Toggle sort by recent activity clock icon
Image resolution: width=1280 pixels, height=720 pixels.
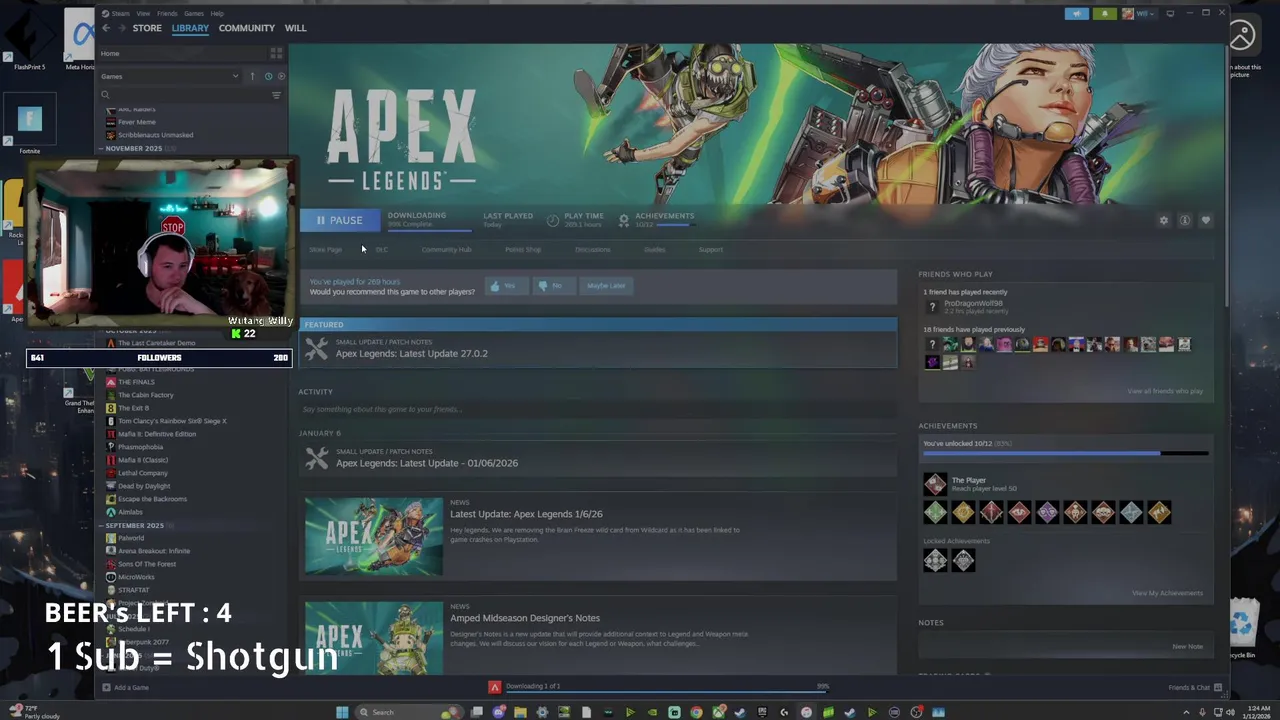[268, 76]
